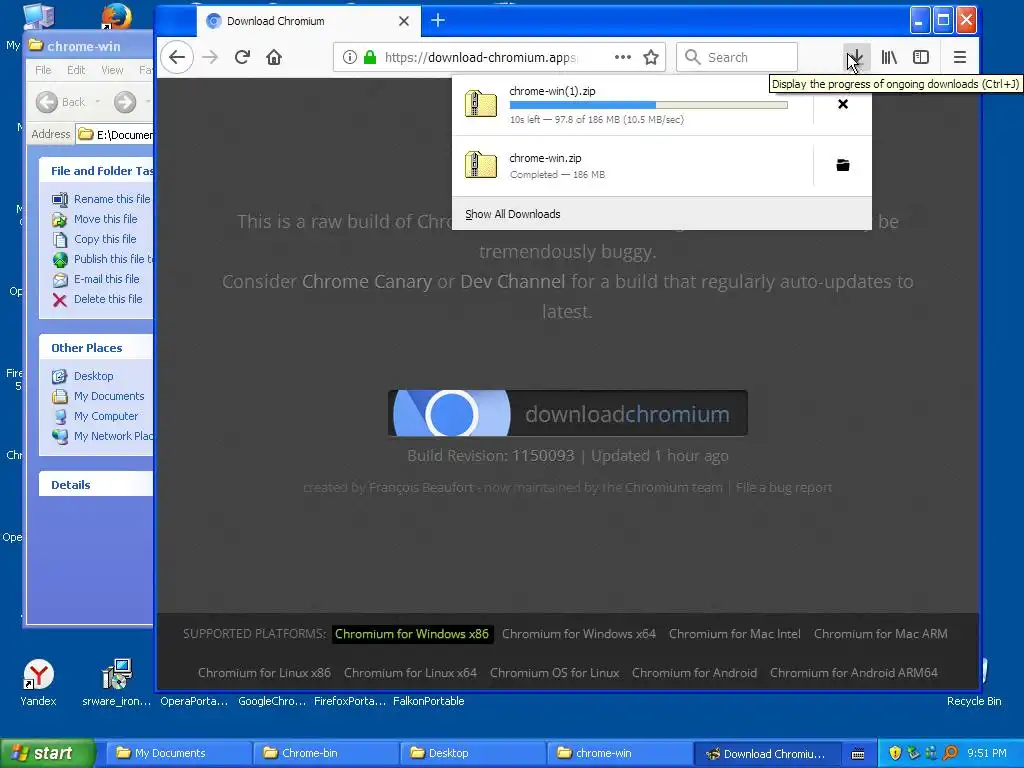
Task: Switch to chrome-win taskbar button
Action: coord(619,753)
